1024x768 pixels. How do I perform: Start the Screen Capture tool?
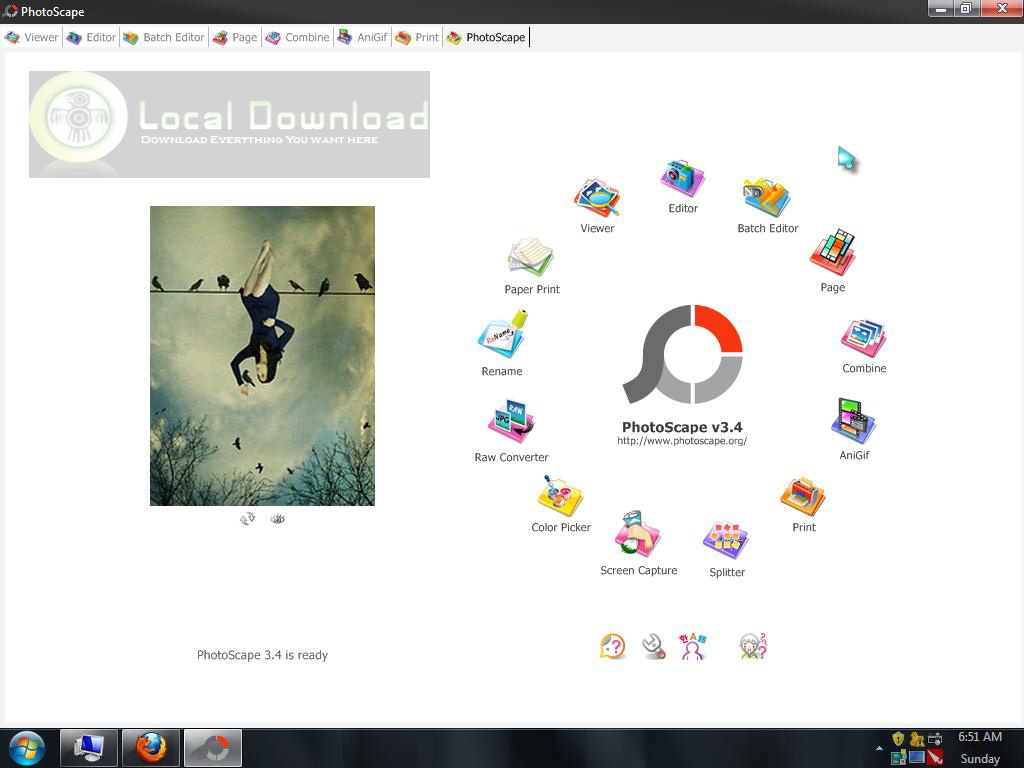(x=638, y=534)
